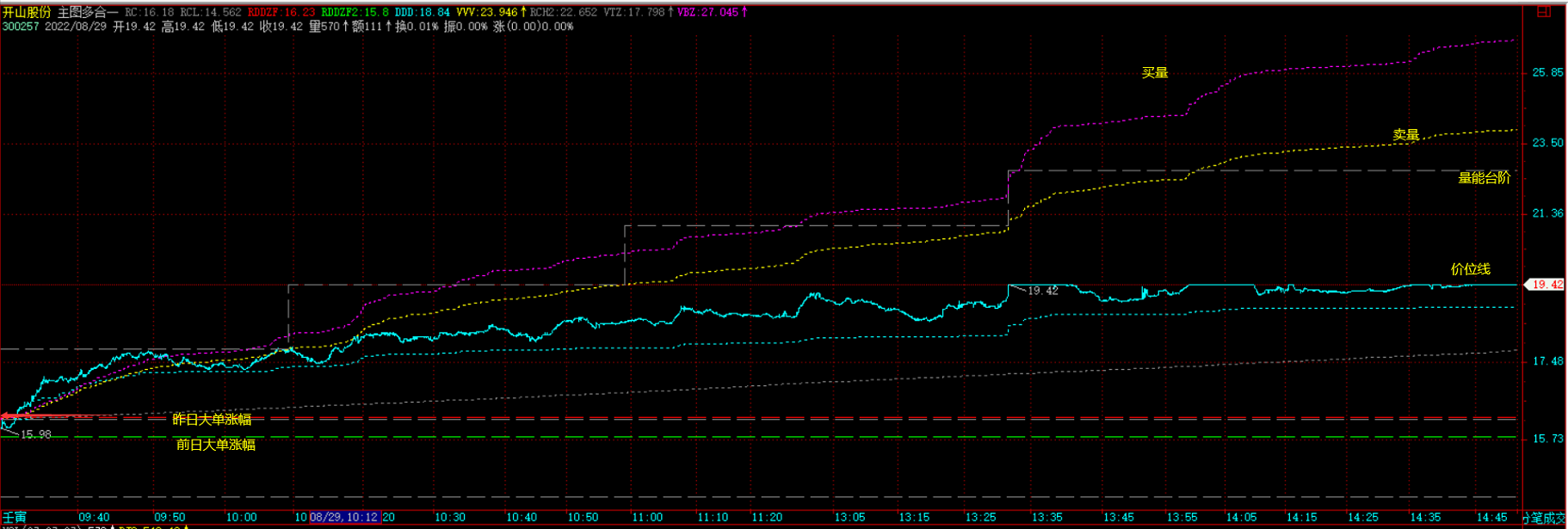Image resolution: width=1568 pixels, height=529 pixels.
Task: Click the 卖量 line label
Action: point(1406,135)
